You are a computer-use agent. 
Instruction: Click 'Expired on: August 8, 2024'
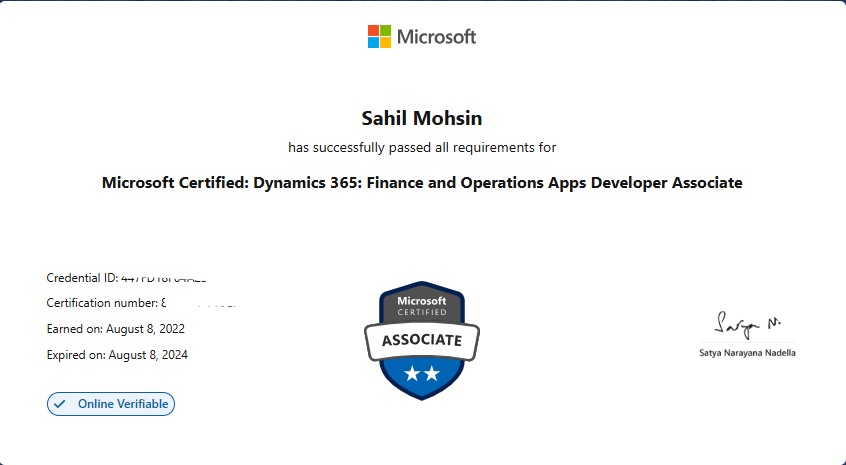click(117, 355)
